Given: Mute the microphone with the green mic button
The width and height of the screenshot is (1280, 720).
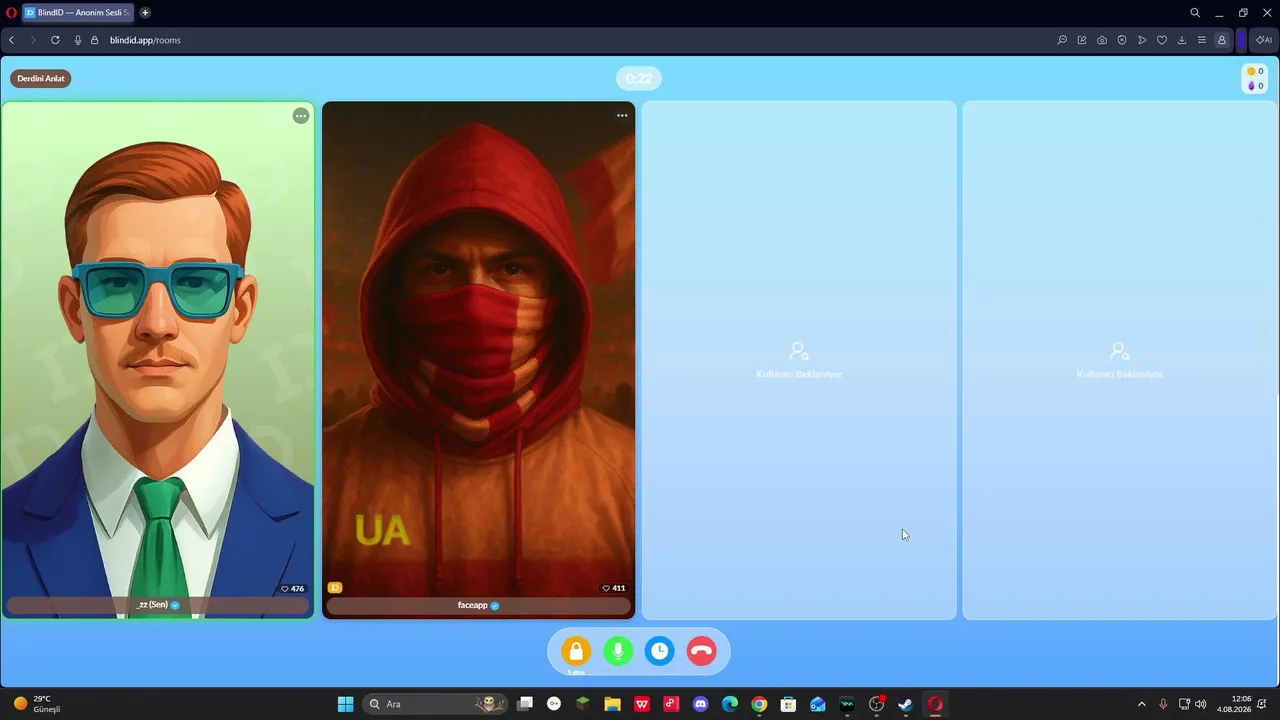Looking at the screenshot, I should pyautogui.click(x=618, y=651).
